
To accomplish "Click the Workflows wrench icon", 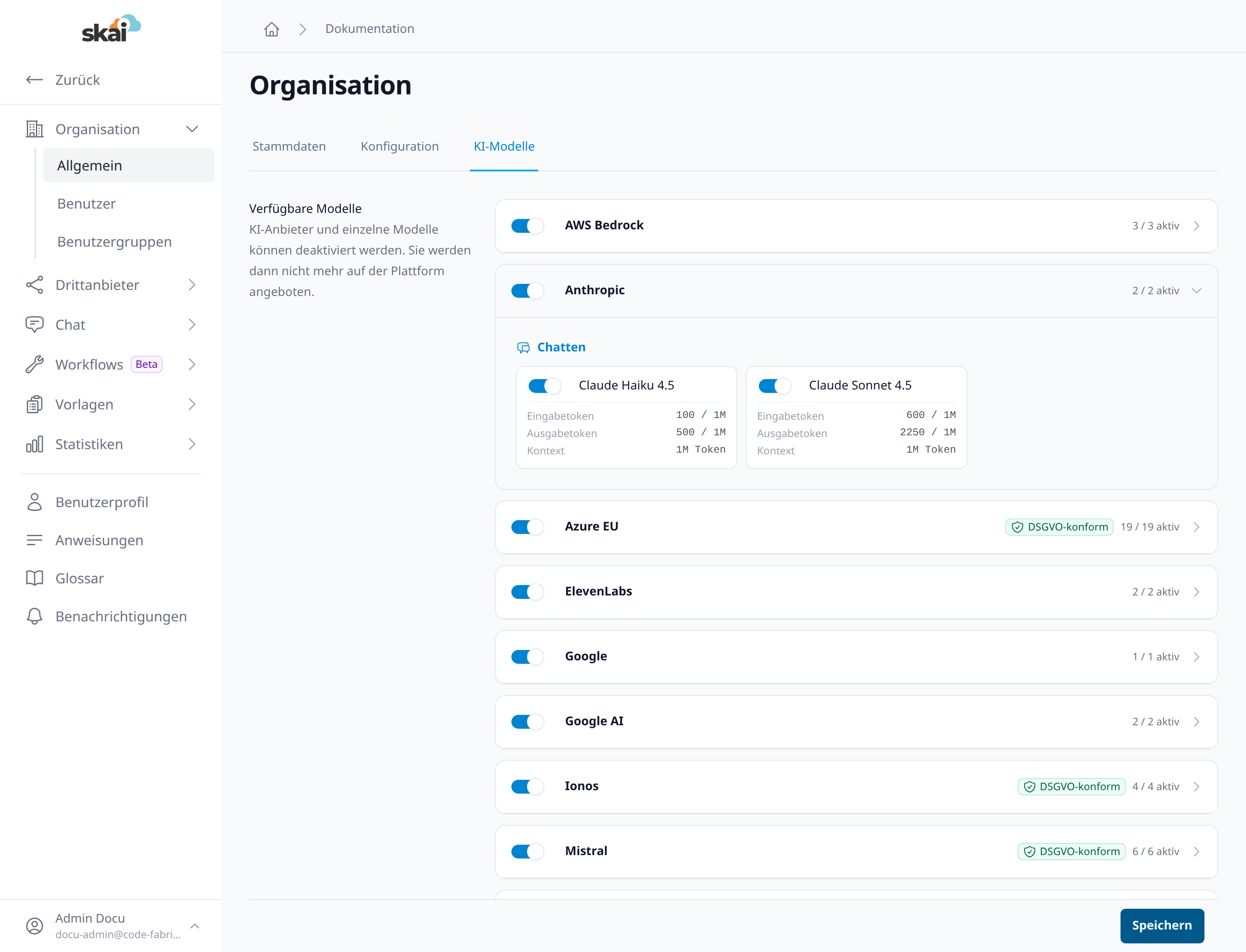I will [35, 364].
